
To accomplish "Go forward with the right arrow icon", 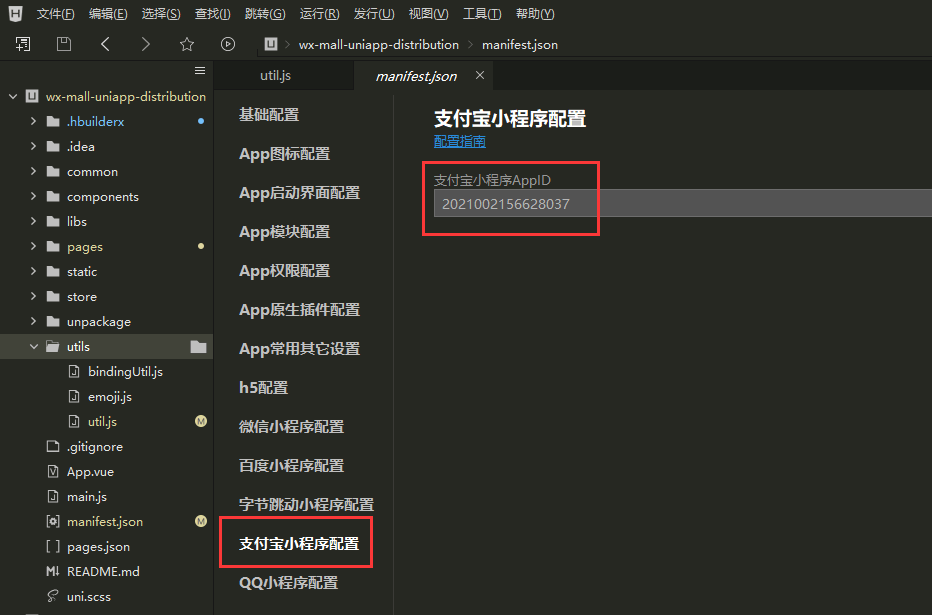I will (146, 44).
